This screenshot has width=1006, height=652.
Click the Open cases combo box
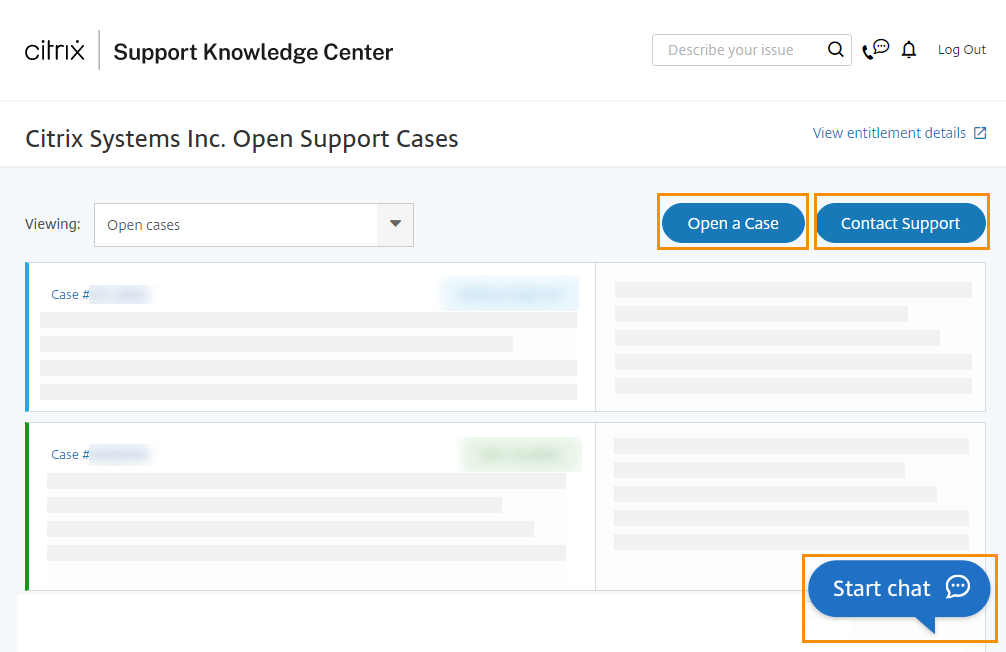pos(254,225)
